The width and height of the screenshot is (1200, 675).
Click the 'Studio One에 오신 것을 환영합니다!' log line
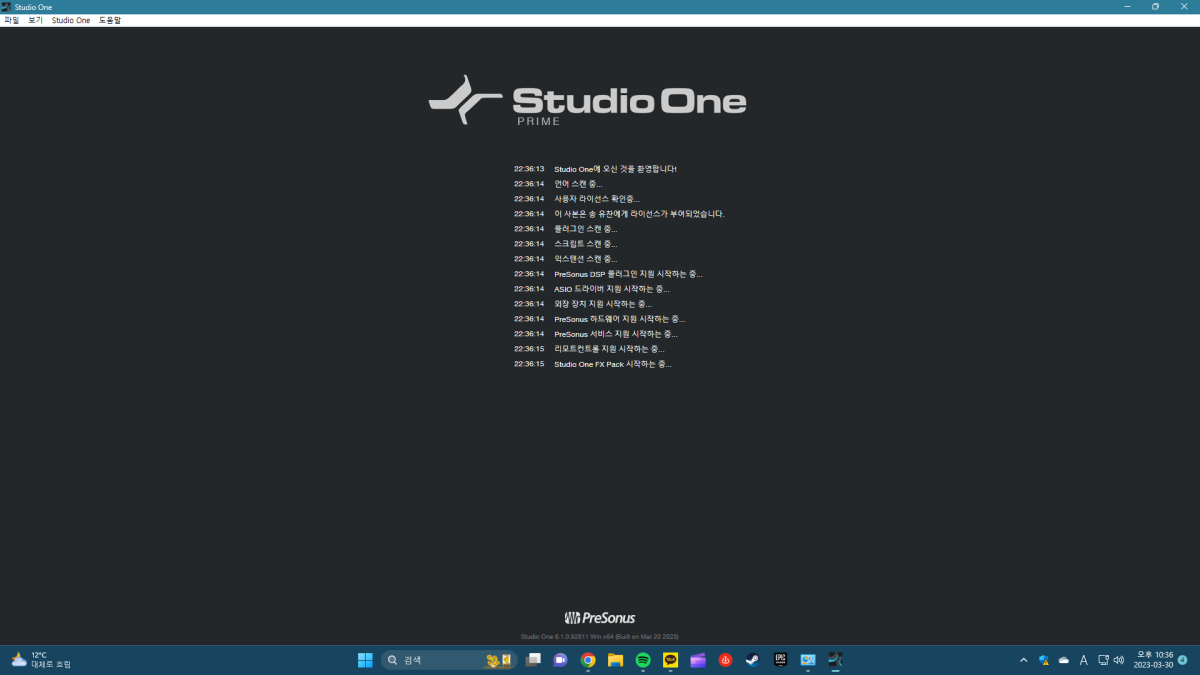(x=615, y=169)
